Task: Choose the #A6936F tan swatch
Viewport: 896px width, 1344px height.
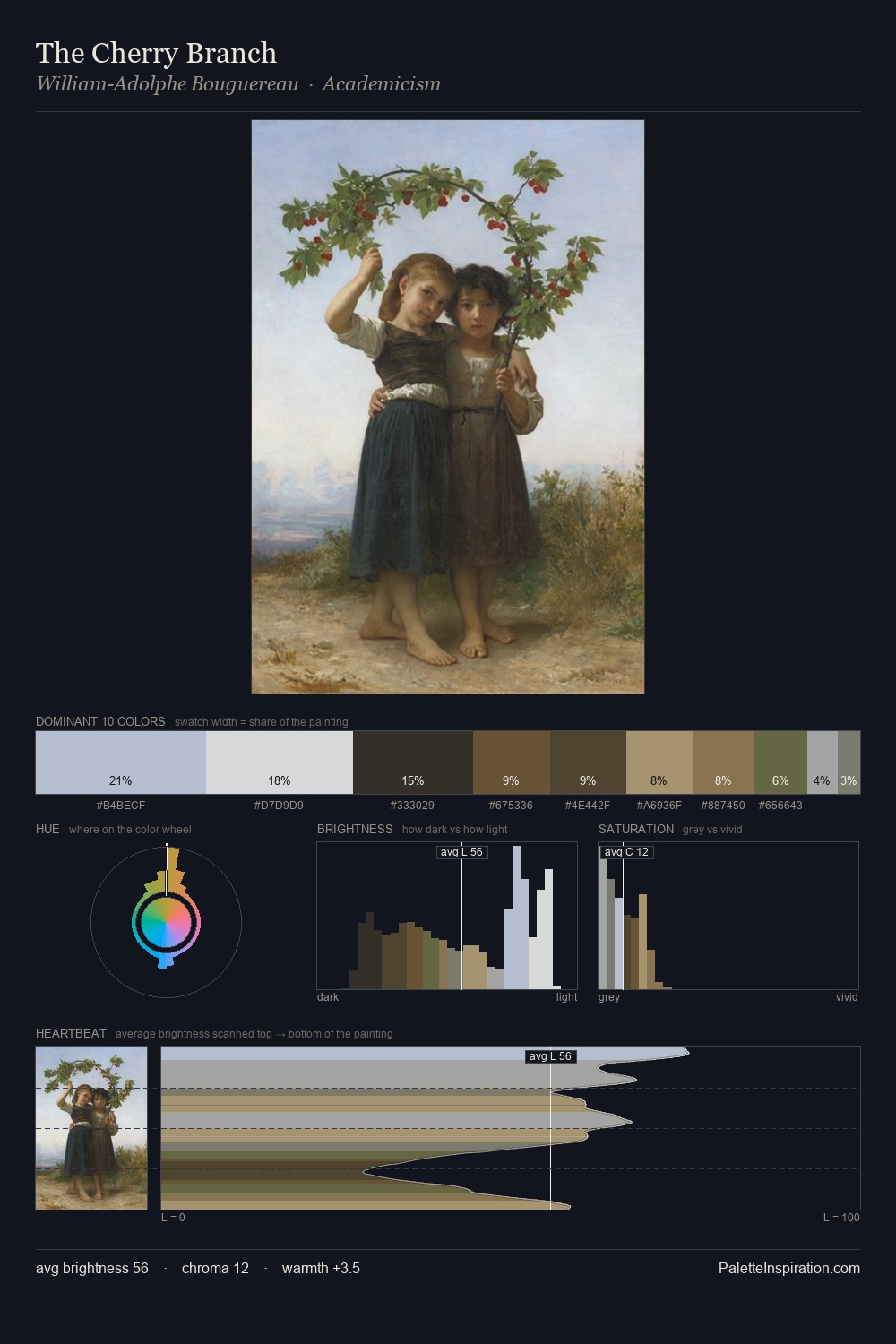Action: pos(659,762)
